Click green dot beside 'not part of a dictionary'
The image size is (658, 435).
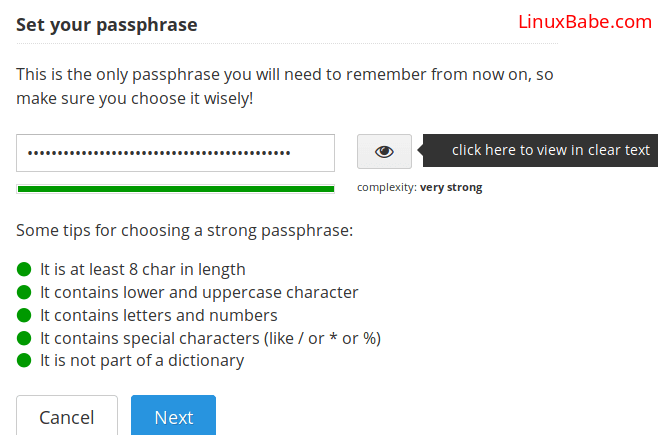point(25,360)
